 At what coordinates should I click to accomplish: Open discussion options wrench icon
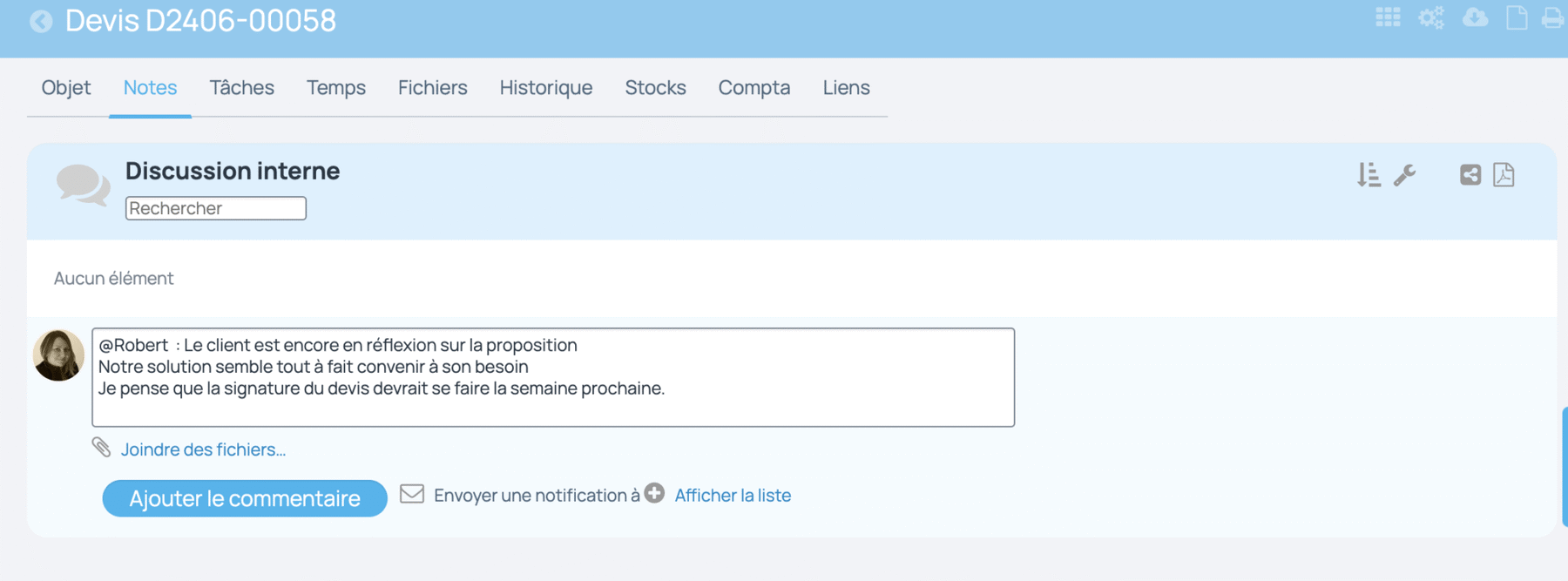point(1404,175)
